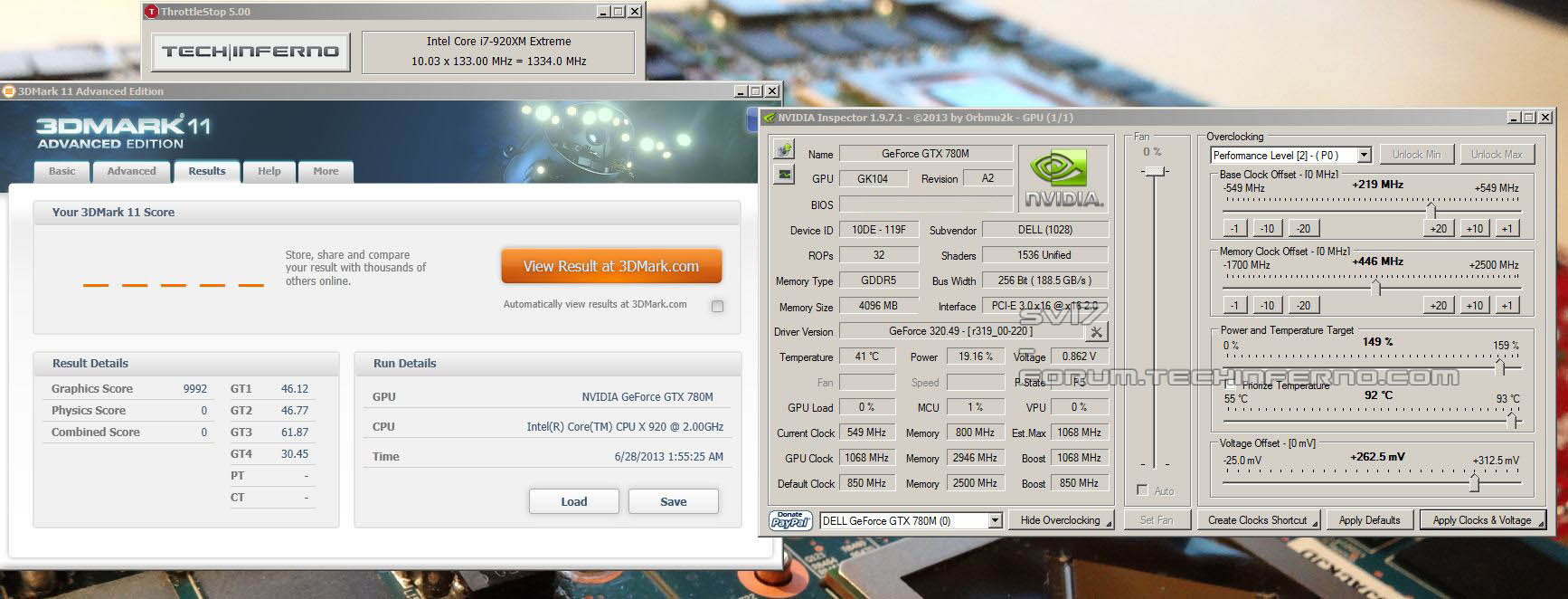Click Apply Clocks & Voltage
The height and width of the screenshot is (599, 1568).
point(1482,520)
